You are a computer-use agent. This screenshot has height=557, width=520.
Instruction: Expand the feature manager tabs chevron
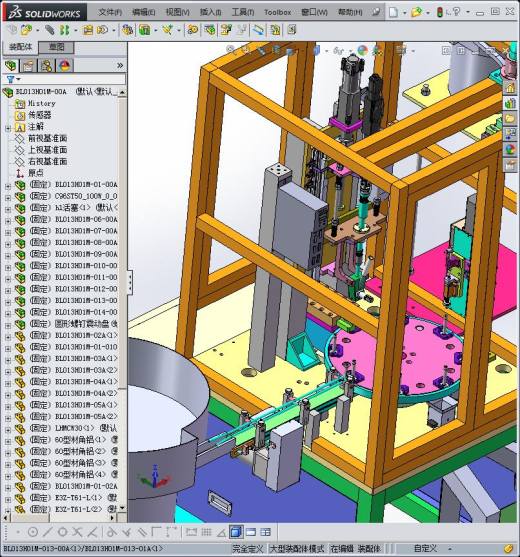click(x=120, y=65)
